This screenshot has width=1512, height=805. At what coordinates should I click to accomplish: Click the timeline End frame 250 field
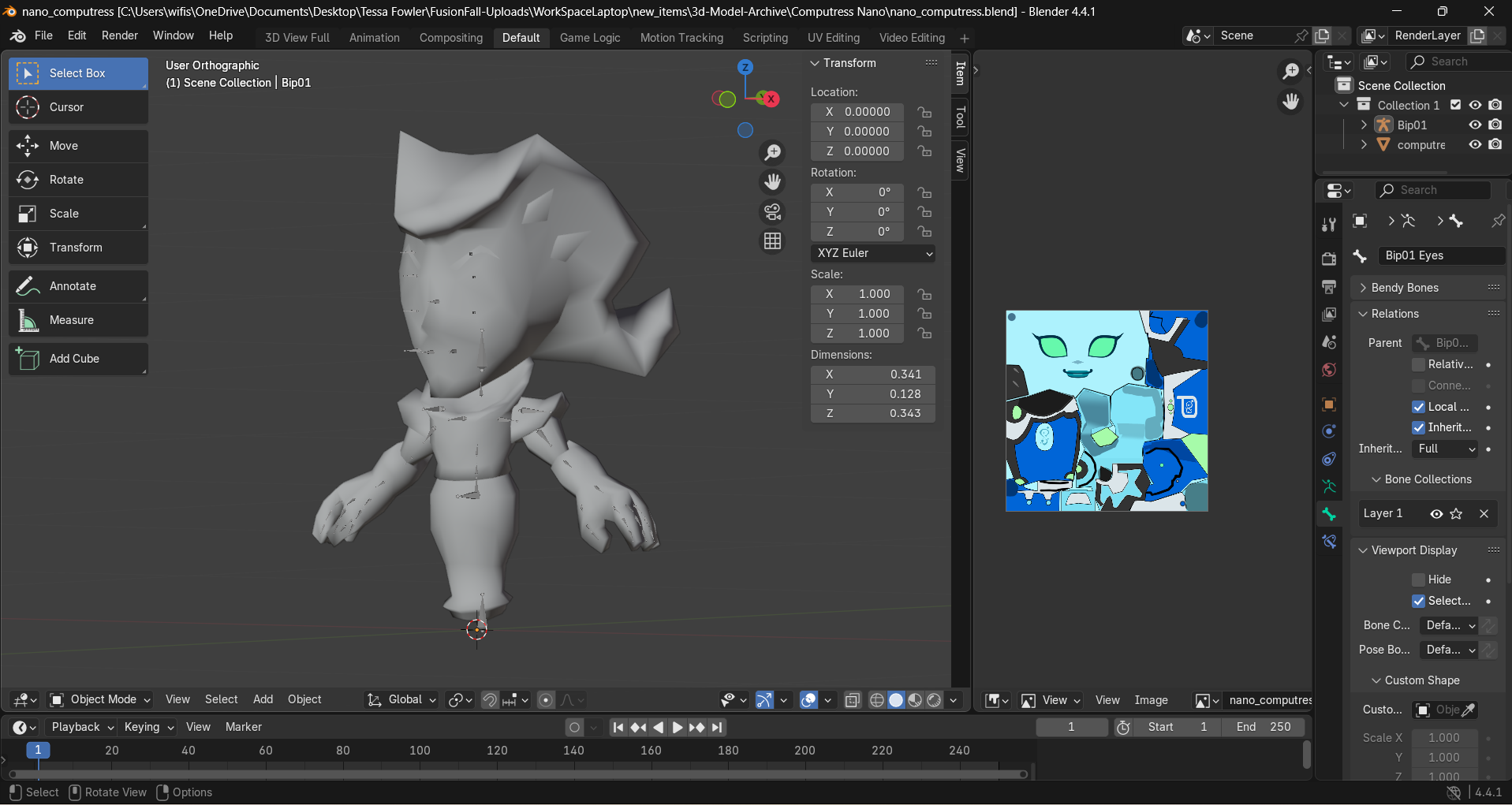pyautogui.click(x=1263, y=727)
